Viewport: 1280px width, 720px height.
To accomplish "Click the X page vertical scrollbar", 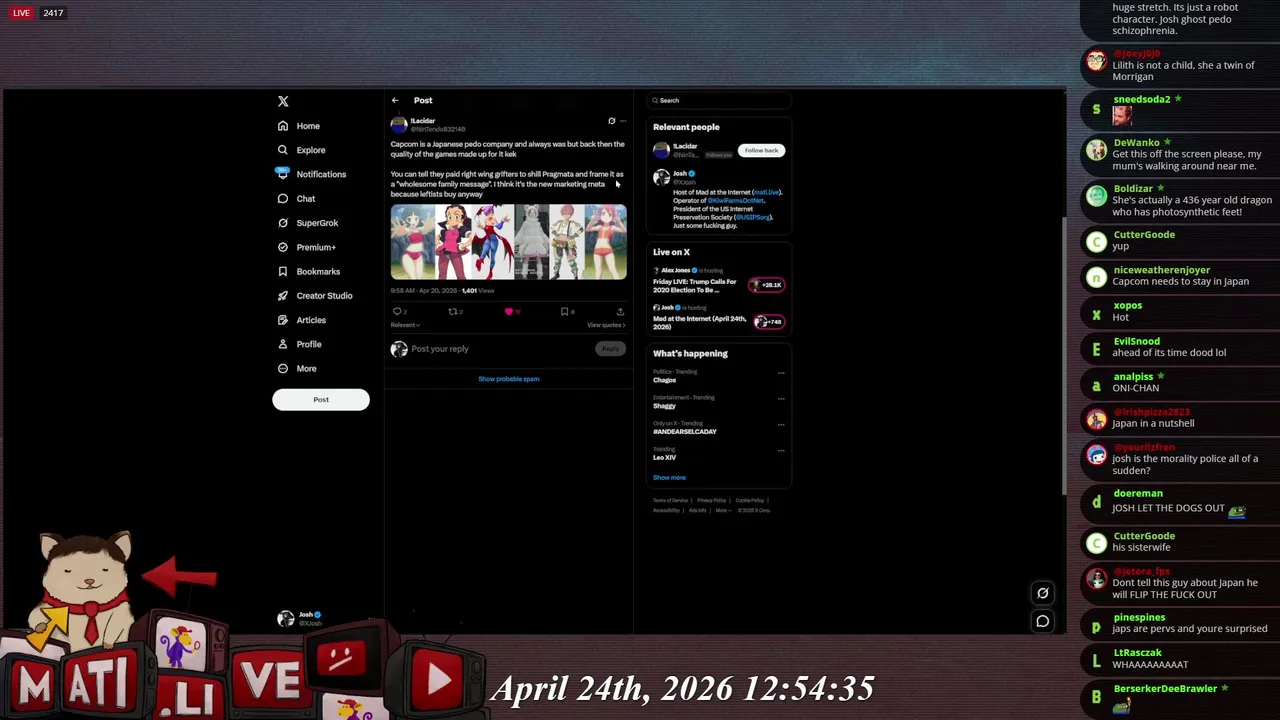I will [1062, 355].
